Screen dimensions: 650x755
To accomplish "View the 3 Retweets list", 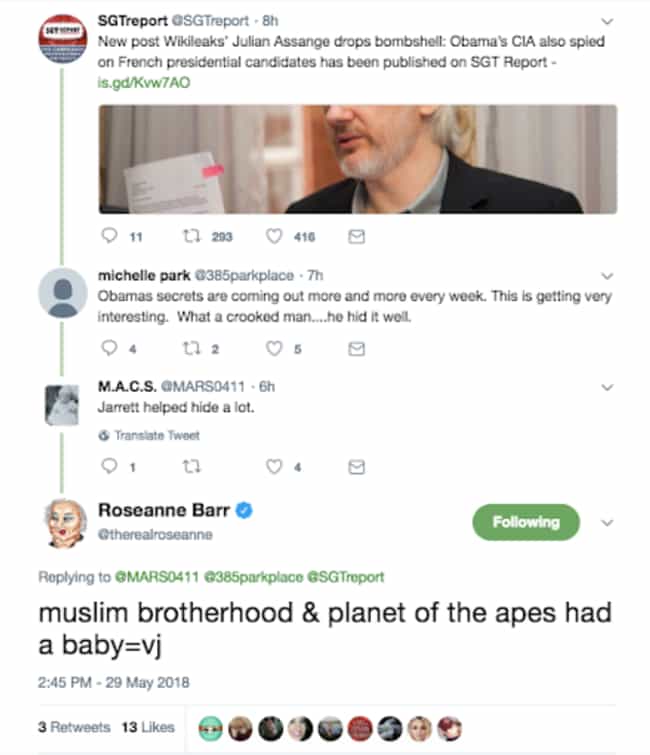I will pyautogui.click(x=74, y=727).
